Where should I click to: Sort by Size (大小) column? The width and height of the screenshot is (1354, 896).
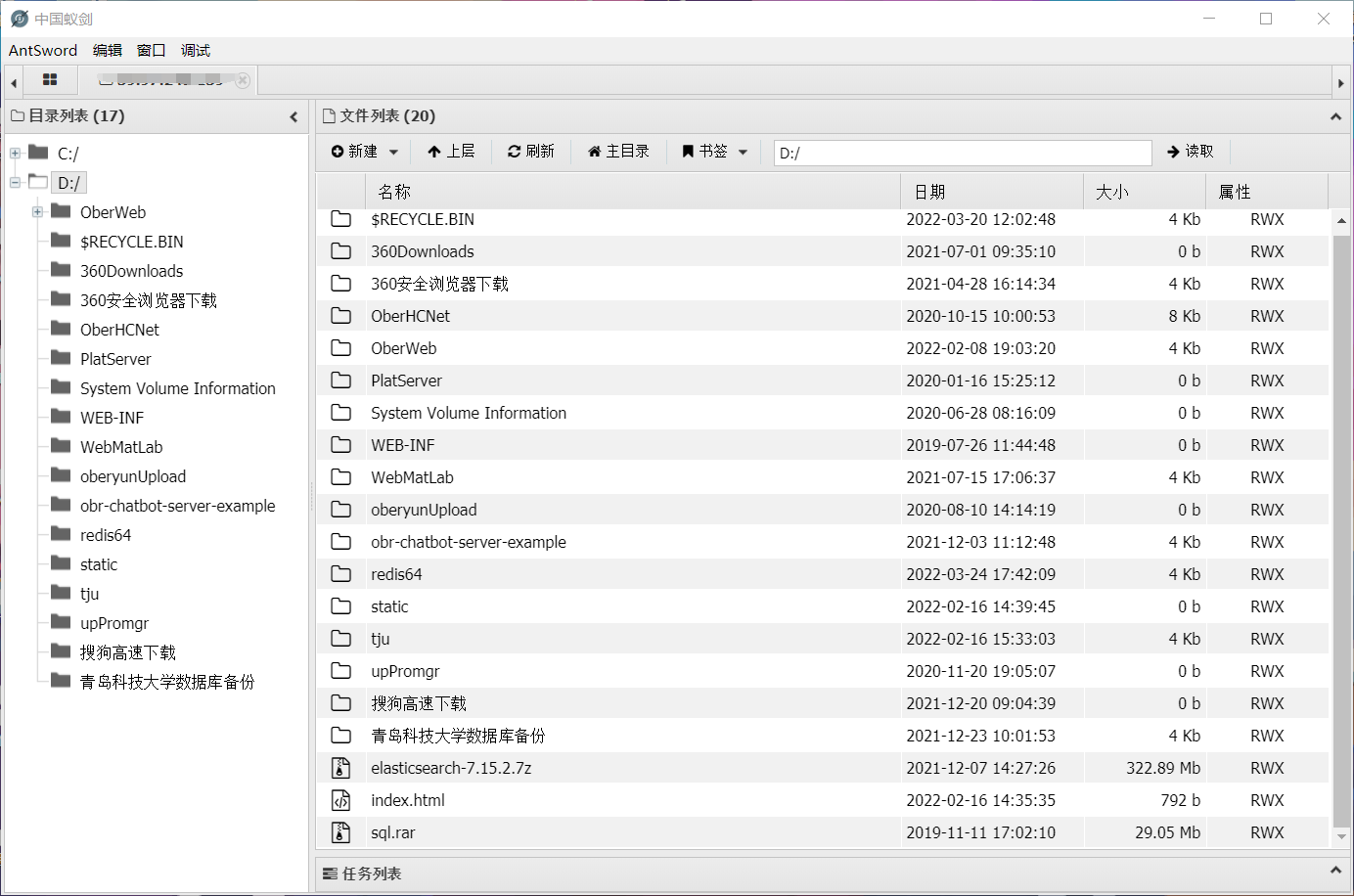coord(1145,192)
